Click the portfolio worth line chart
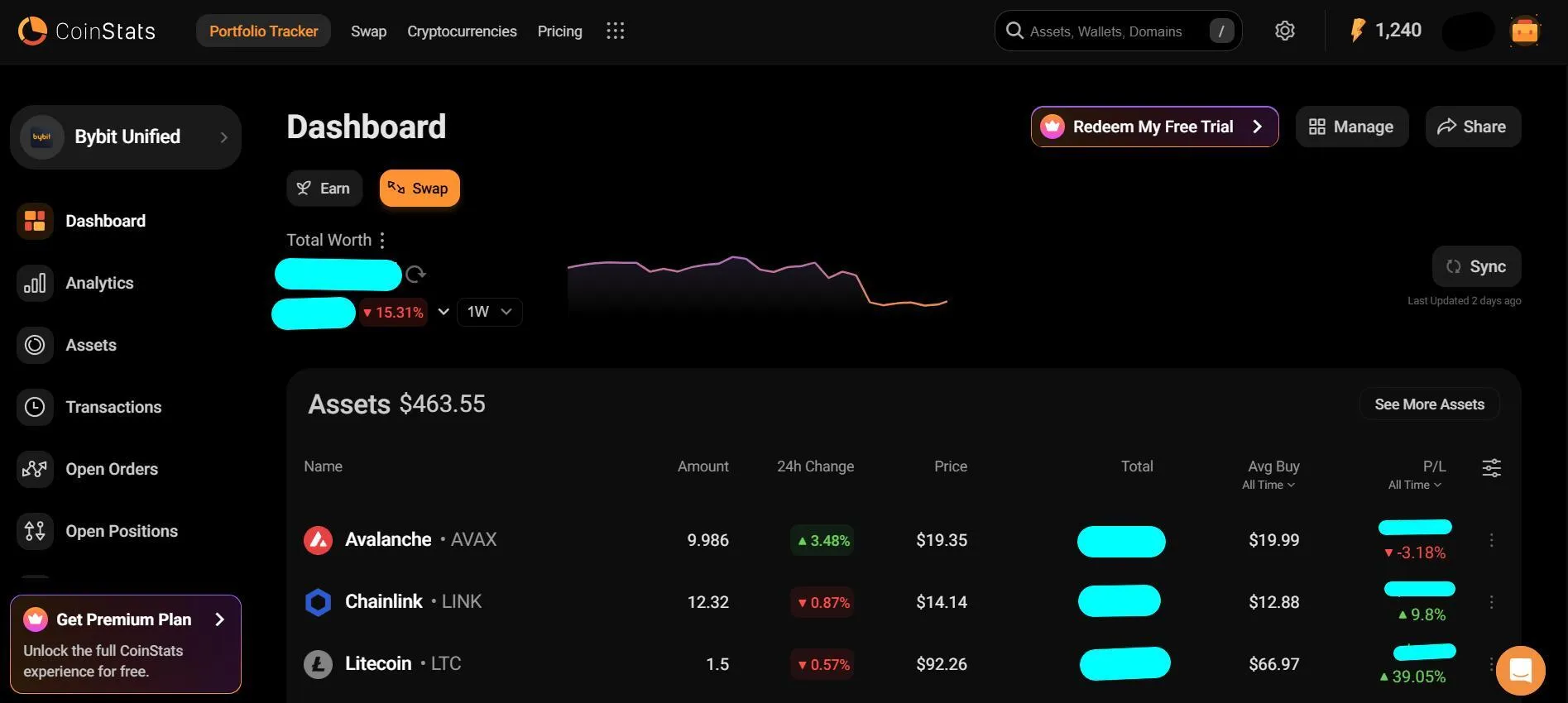The width and height of the screenshot is (1568, 703). point(757,284)
